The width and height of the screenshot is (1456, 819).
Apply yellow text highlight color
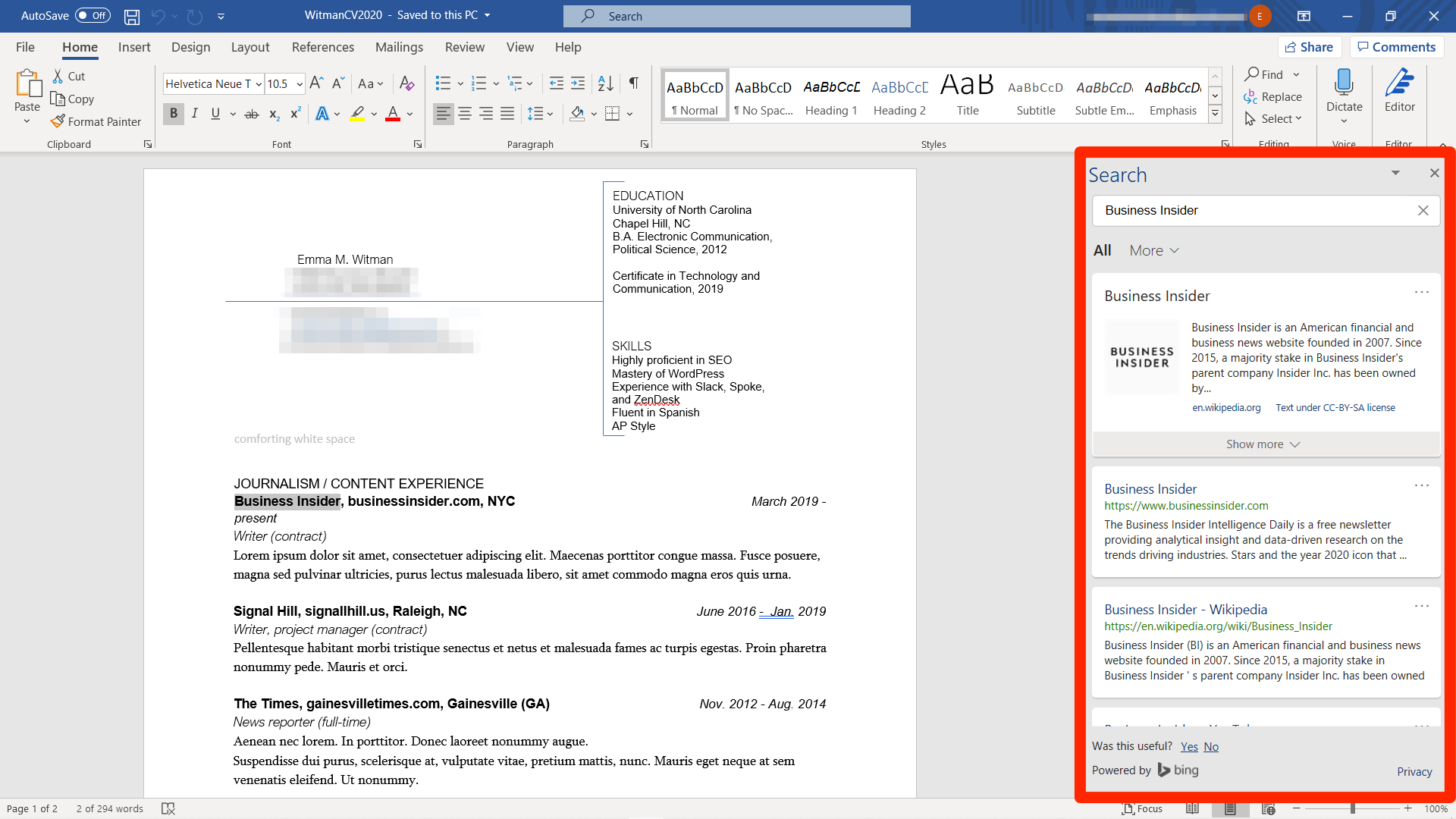pos(357,114)
